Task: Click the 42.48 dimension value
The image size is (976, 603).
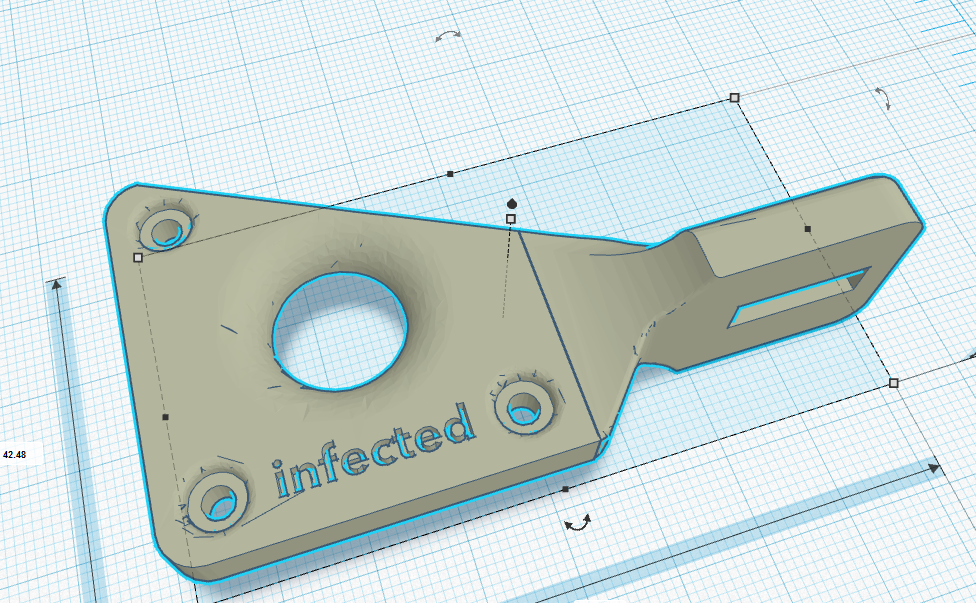Action: (x=14, y=455)
